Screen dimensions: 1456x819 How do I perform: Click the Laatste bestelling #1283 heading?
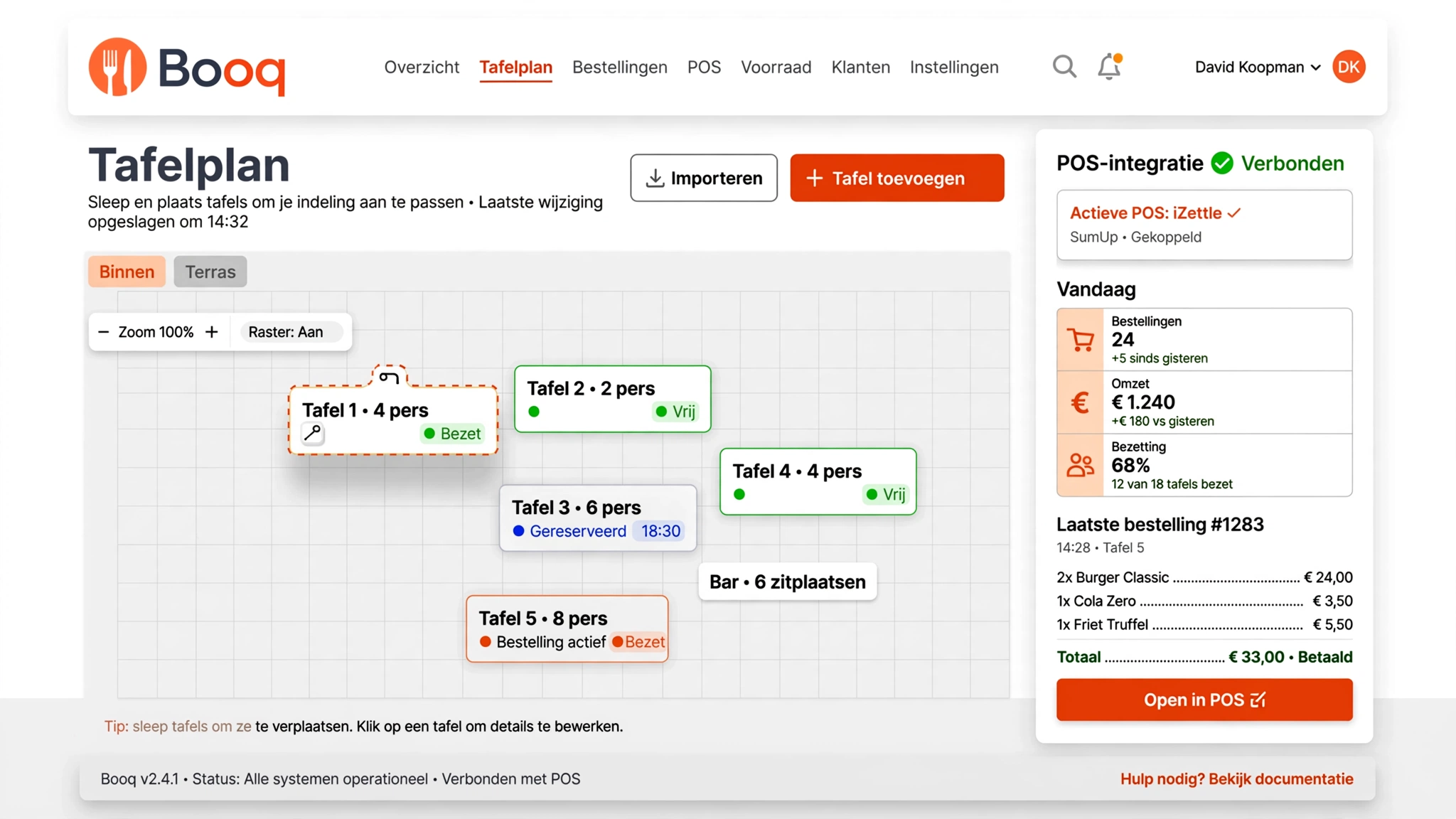(1160, 525)
